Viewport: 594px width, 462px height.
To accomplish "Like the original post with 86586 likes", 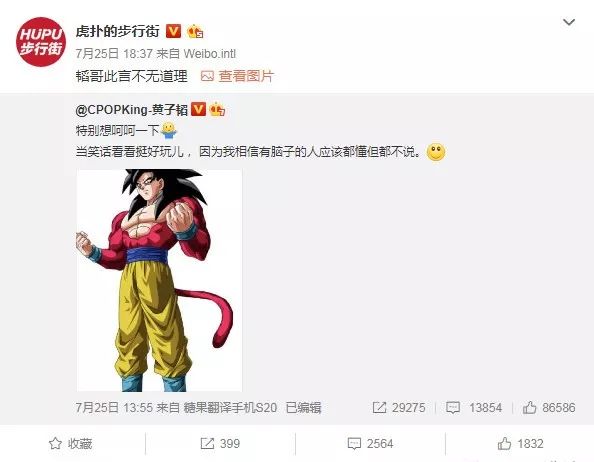I will [x=549, y=407].
